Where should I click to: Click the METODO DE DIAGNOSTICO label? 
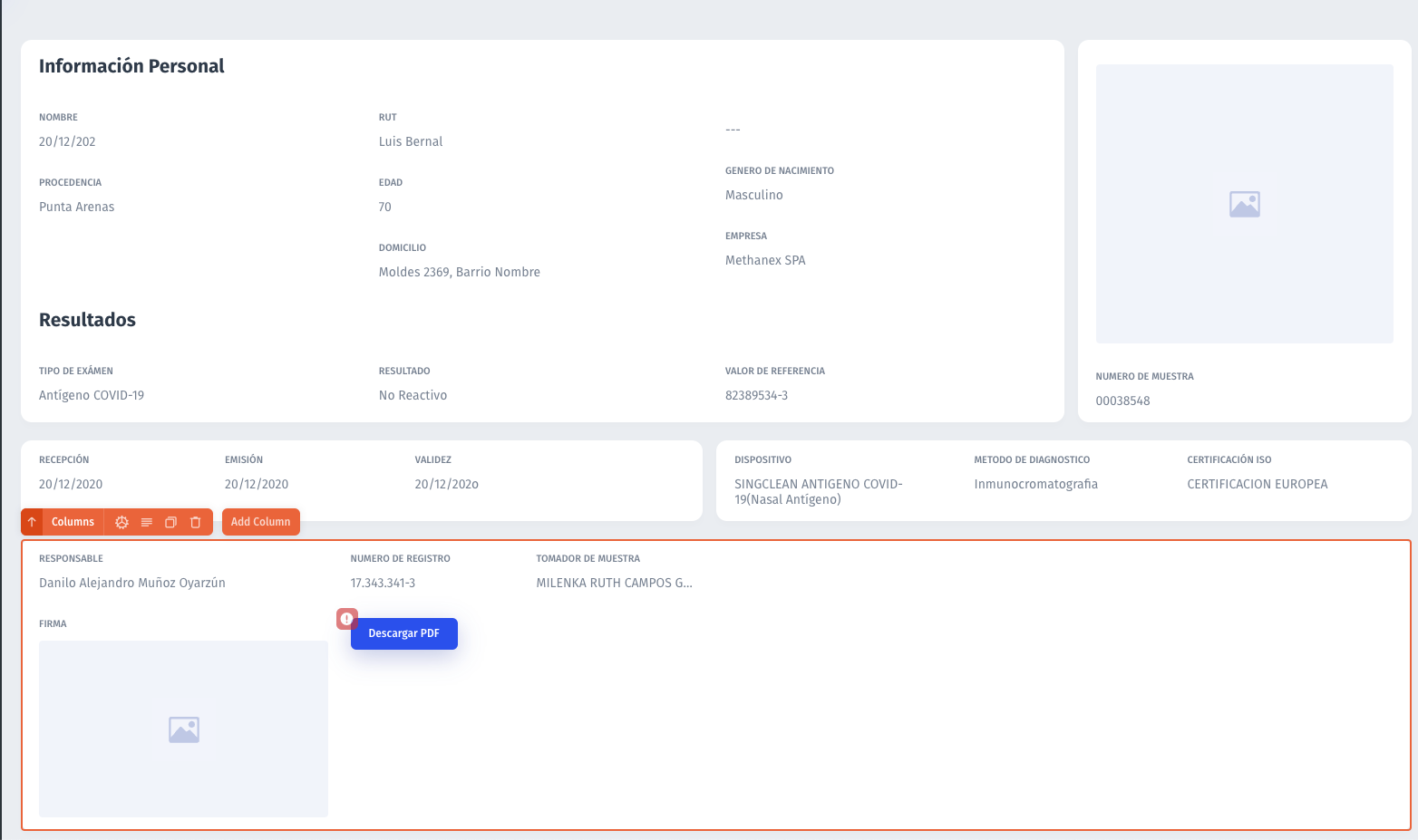pos(1032,459)
